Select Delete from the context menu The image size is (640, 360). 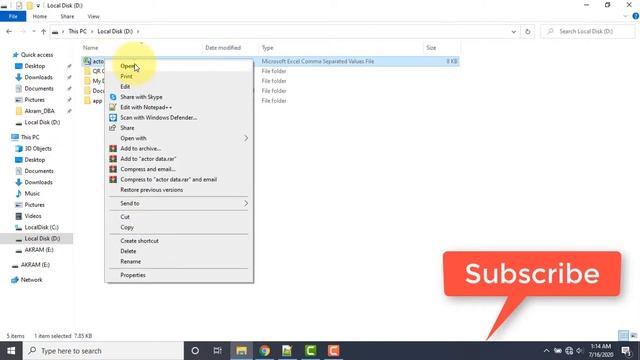pyautogui.click(x=128, y=251)
